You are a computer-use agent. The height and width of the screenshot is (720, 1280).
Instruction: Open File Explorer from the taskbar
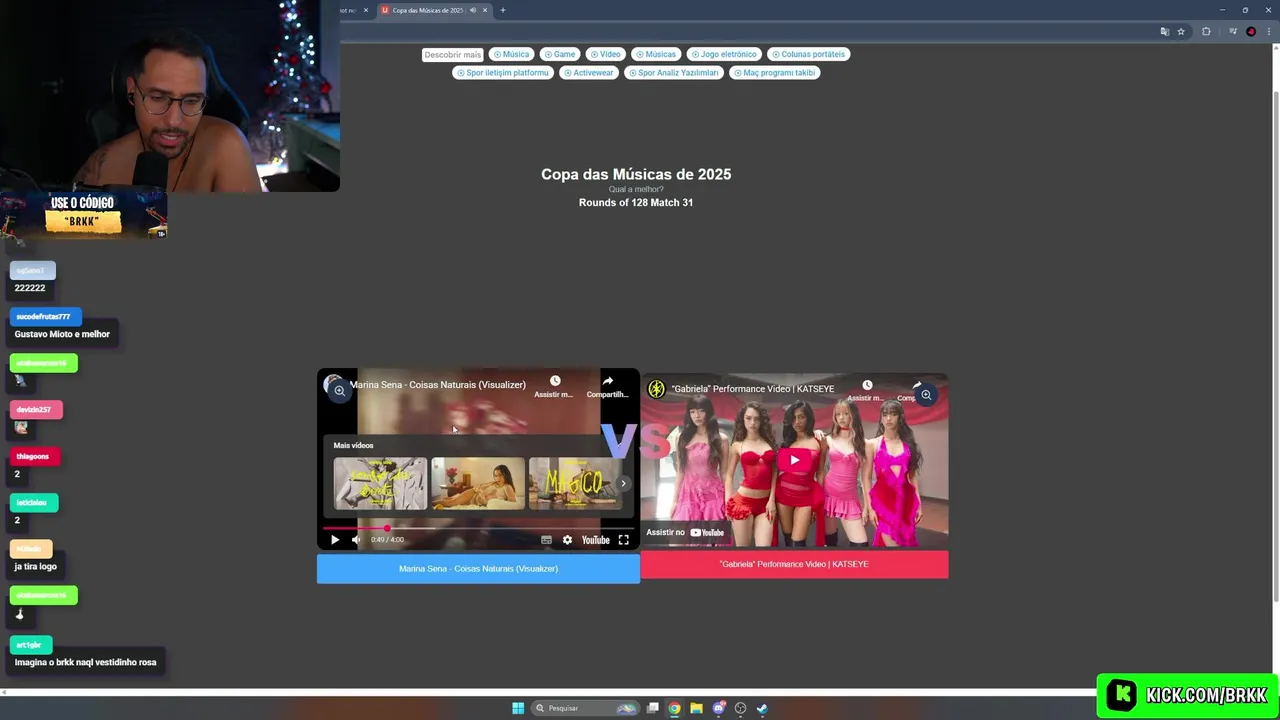click(x=696, y=708)
